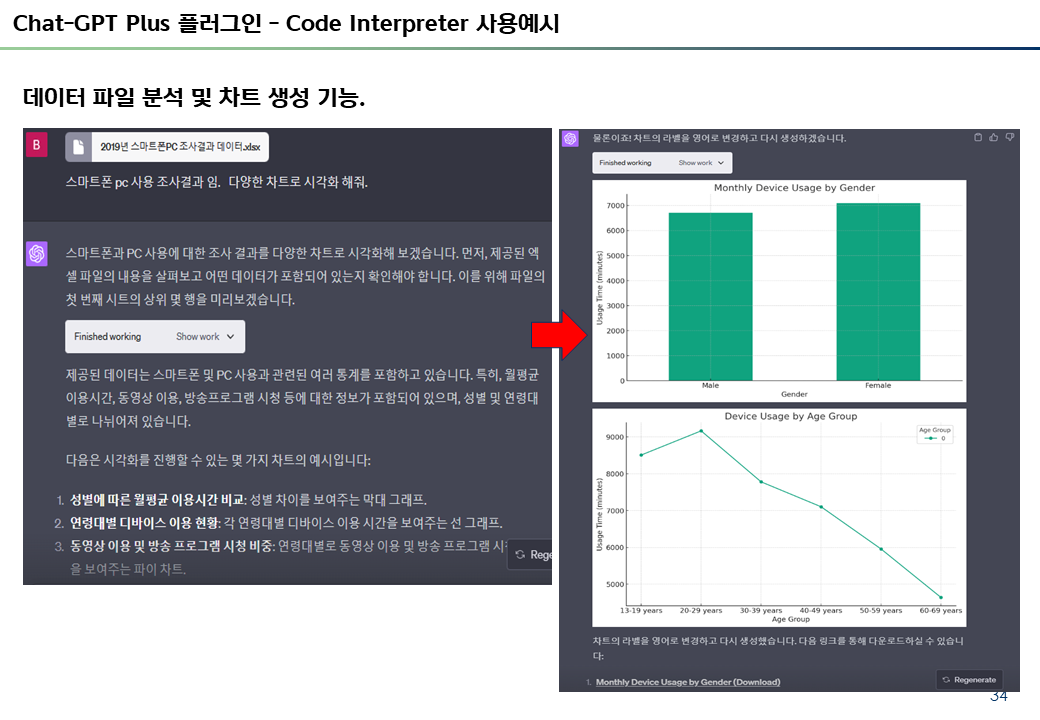1040x720 pixels.
Task: Click the 9000 tick on age chart
Action: click(x=615, y=437)
